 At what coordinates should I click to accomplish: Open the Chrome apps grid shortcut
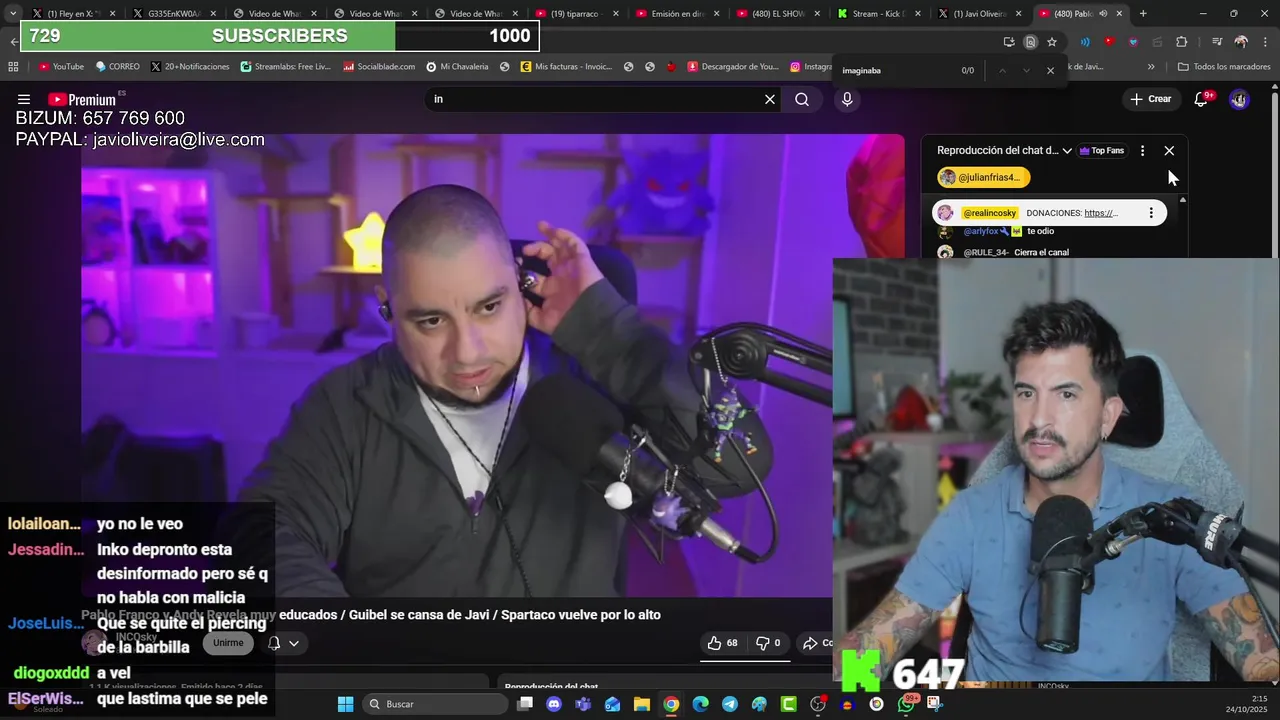pyautogui.click(x=13, y=67)
